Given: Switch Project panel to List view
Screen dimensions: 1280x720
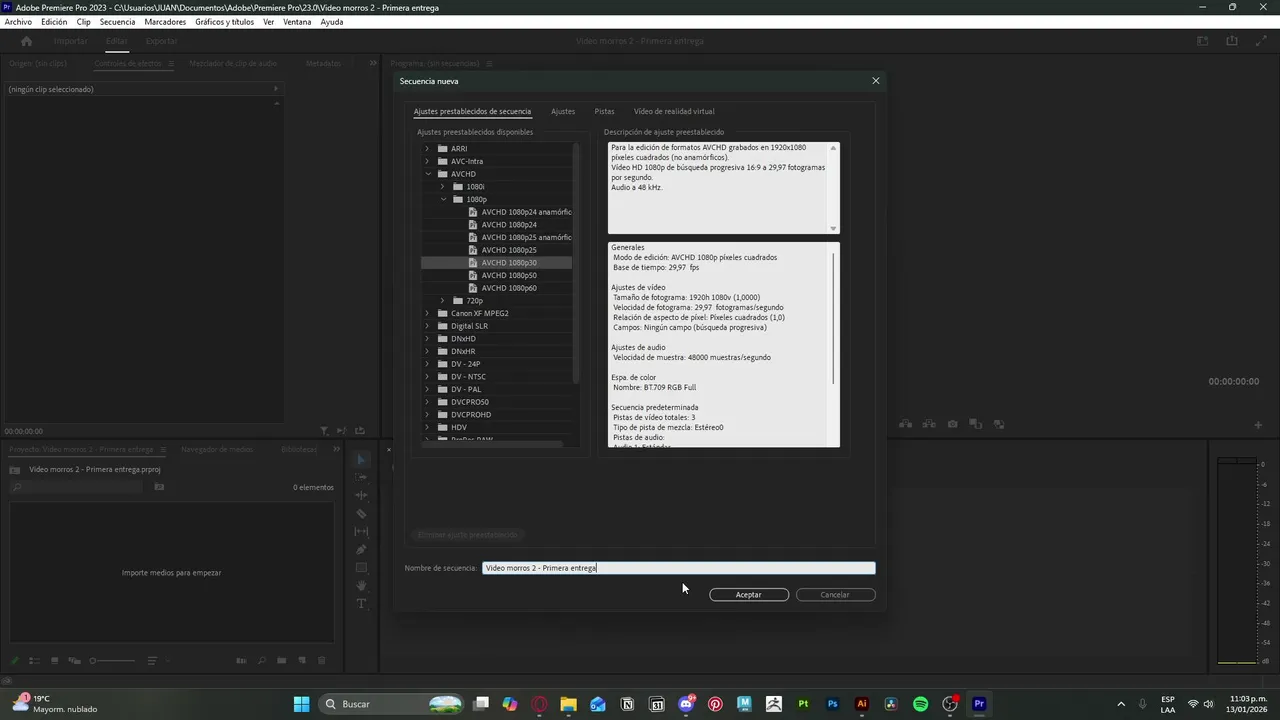Looking at the screenshot, I should point(34,660).
